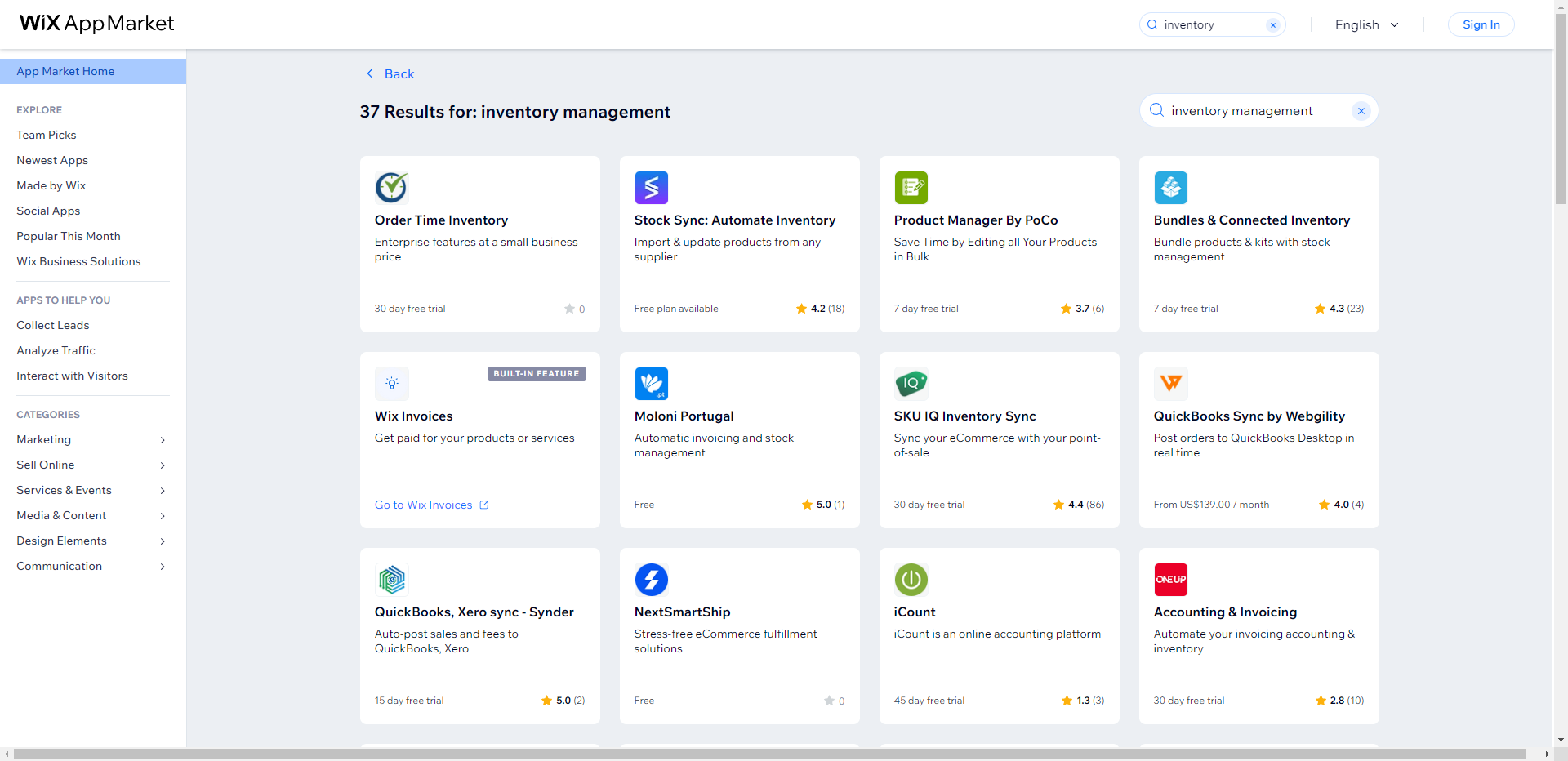
Task: Click external link icon next to Go to Wix Invoices
Action: coord(483,505)
